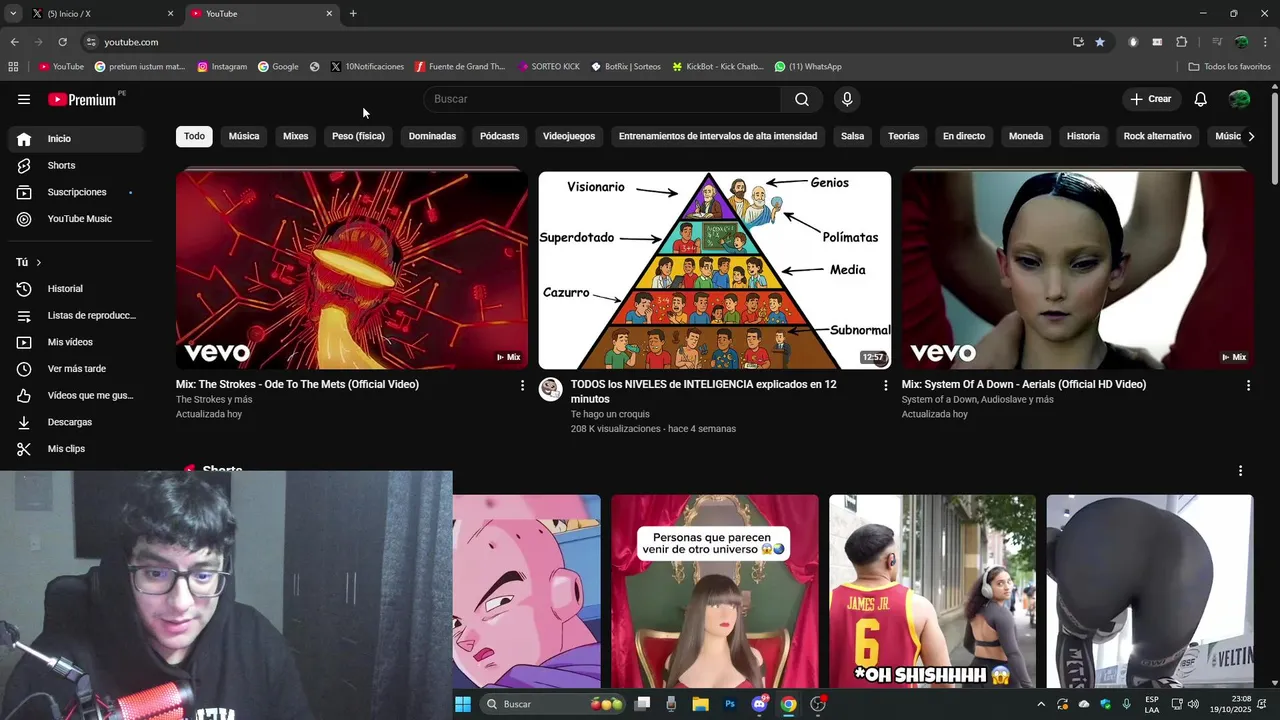Focus the Buscar search field
This screenshot has height=720, width=1280.
click(603, 99)
